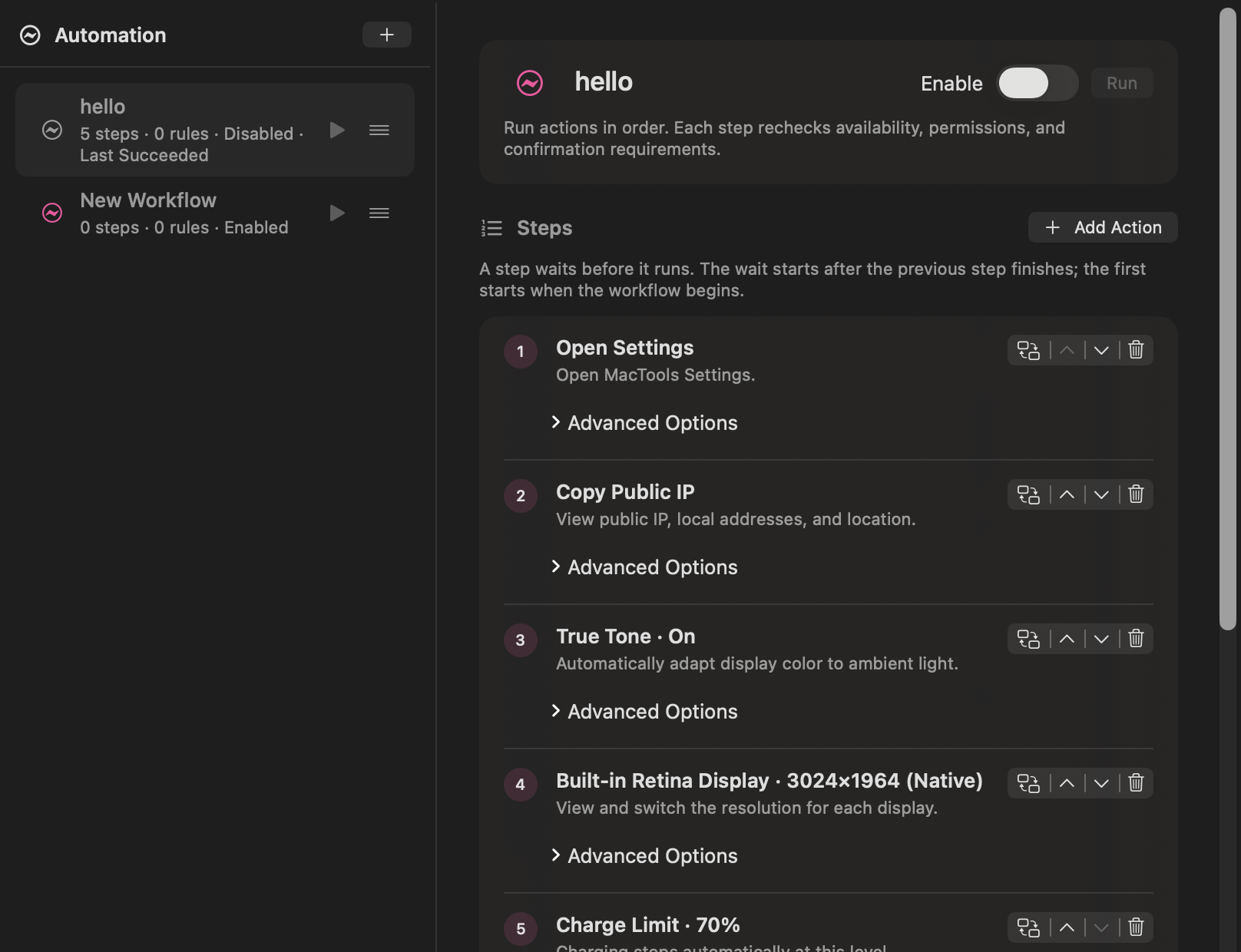Click the True Tone · On step title

[626, 636]
